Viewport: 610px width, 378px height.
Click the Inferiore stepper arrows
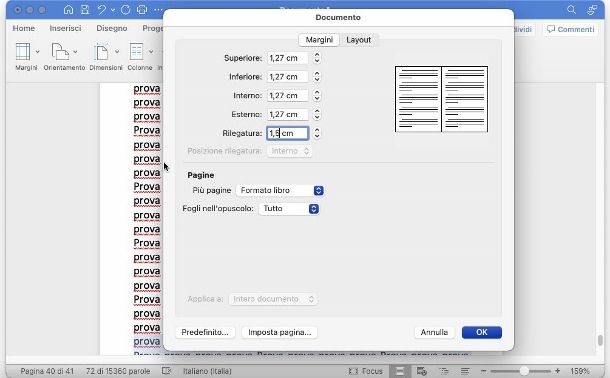tap(317, 77)
